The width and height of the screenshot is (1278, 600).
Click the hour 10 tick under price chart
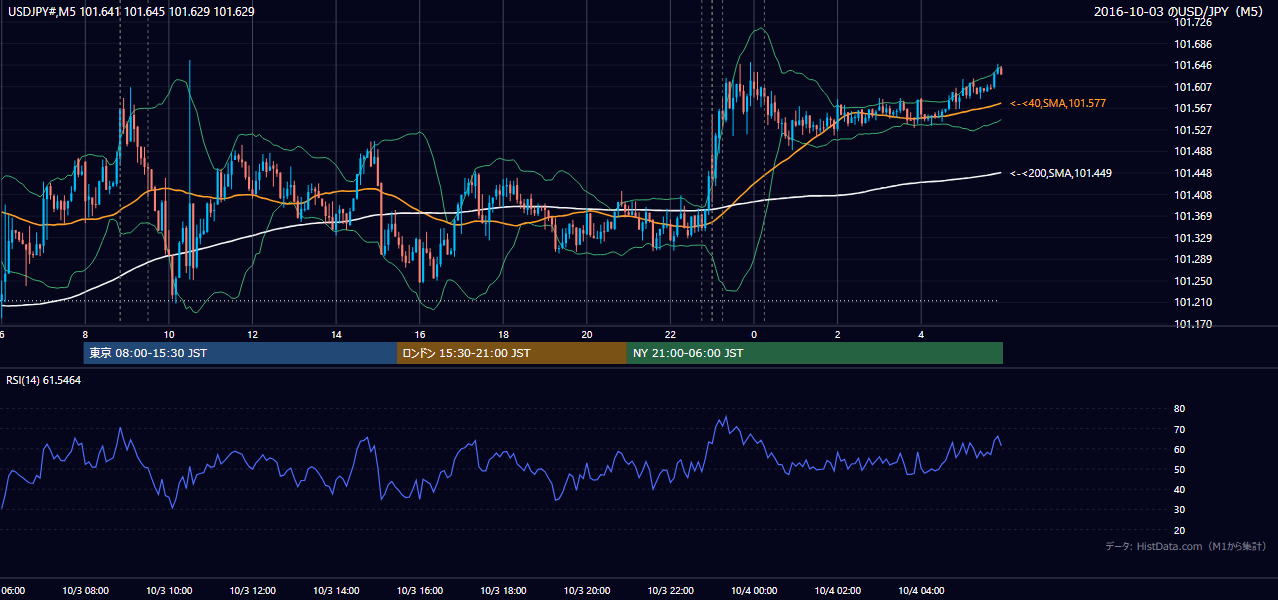169,334
